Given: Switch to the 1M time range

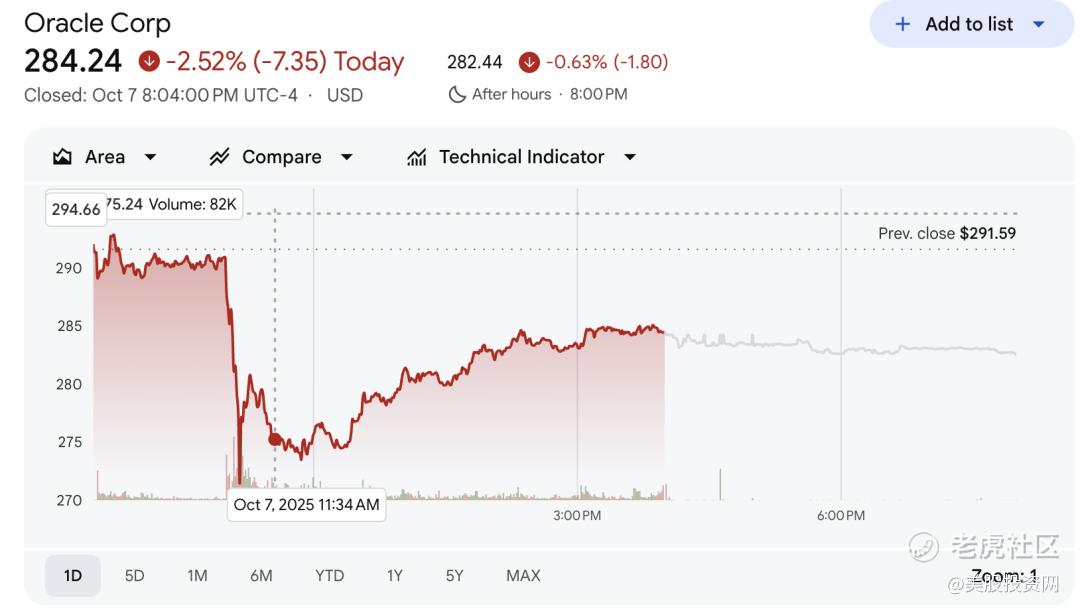Looking at the screenshot, I should coord(197,575).
